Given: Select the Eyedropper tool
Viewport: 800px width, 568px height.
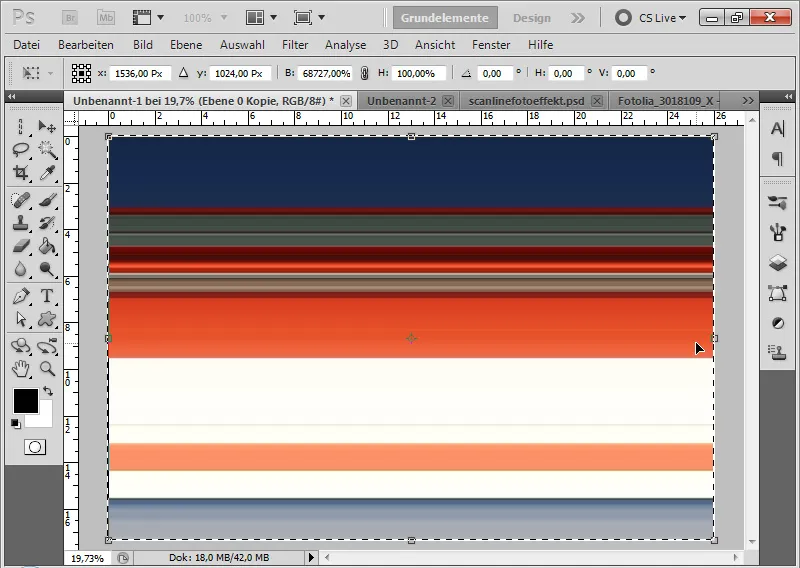Looking at the screenshot, I should (x=47, y=173).
